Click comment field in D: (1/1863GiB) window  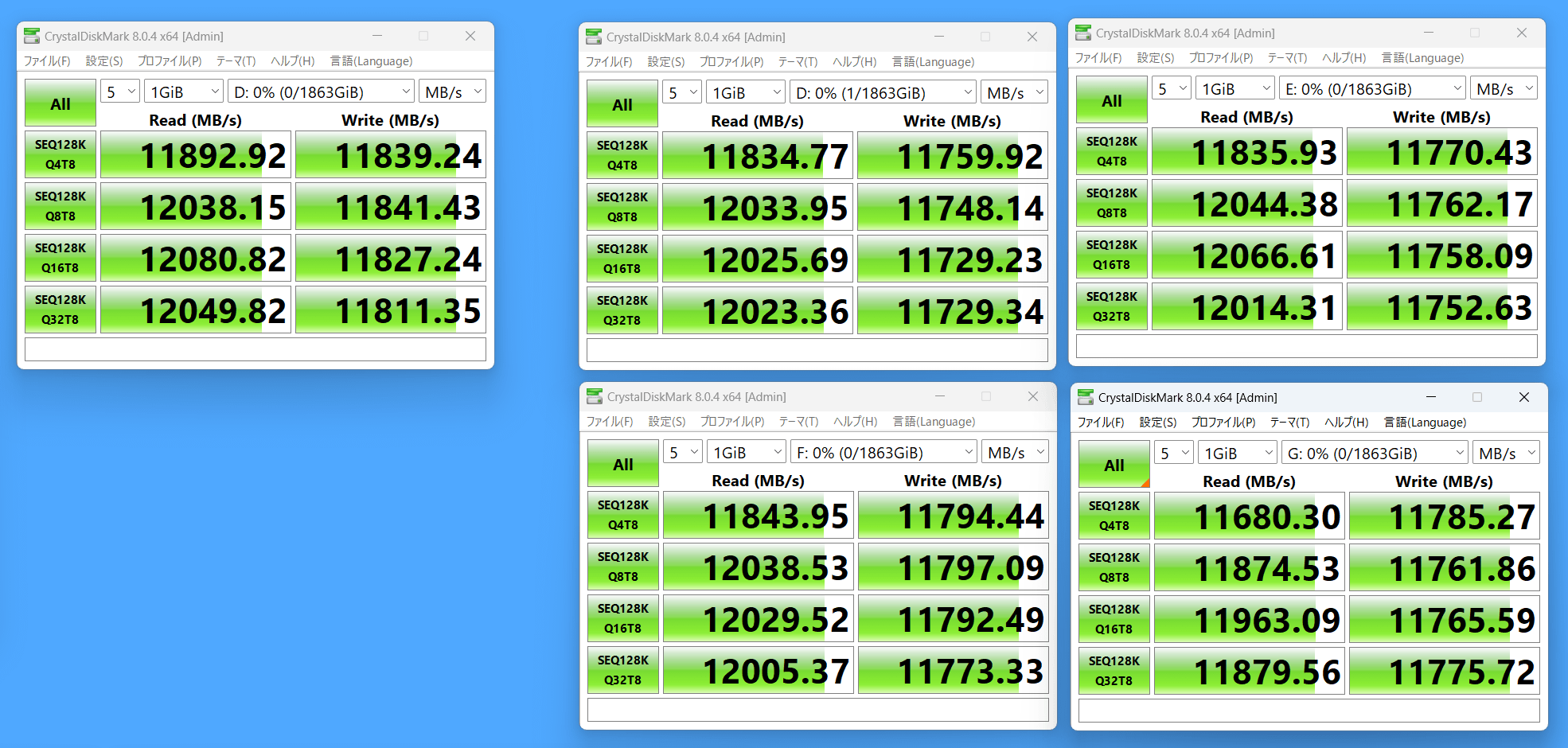pyautogui.click(x=817, y=350)
